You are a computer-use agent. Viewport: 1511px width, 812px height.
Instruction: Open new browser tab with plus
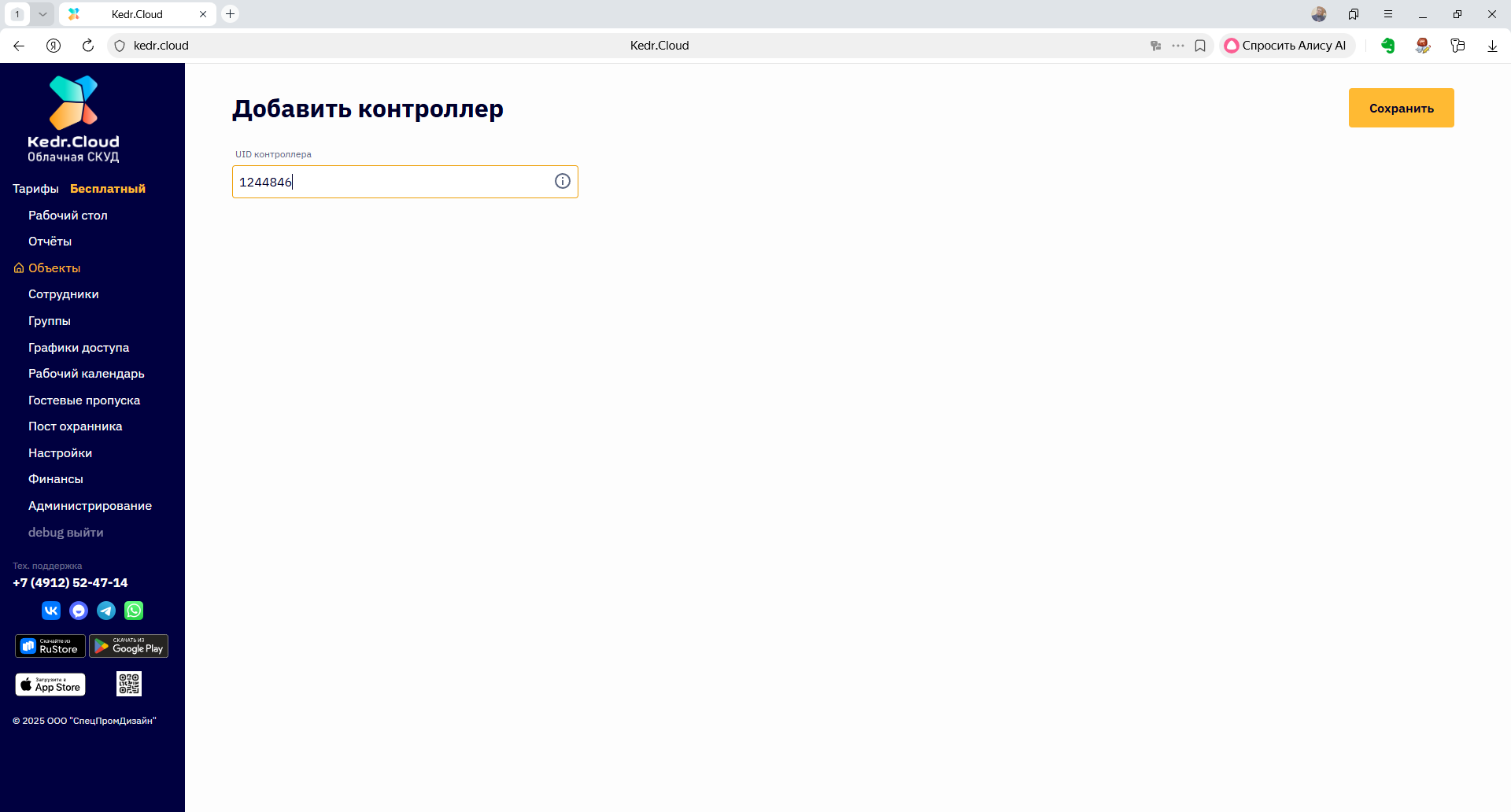coord(231,14)
